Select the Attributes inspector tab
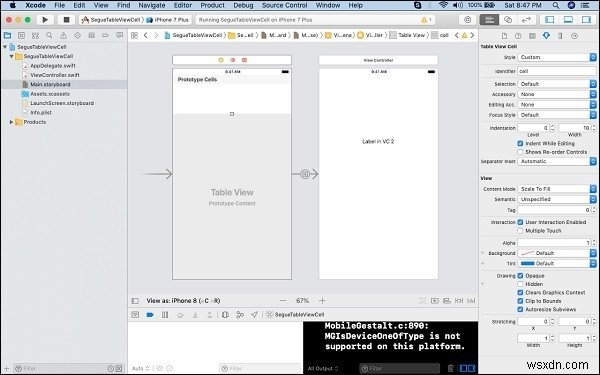 pos(546,36)
